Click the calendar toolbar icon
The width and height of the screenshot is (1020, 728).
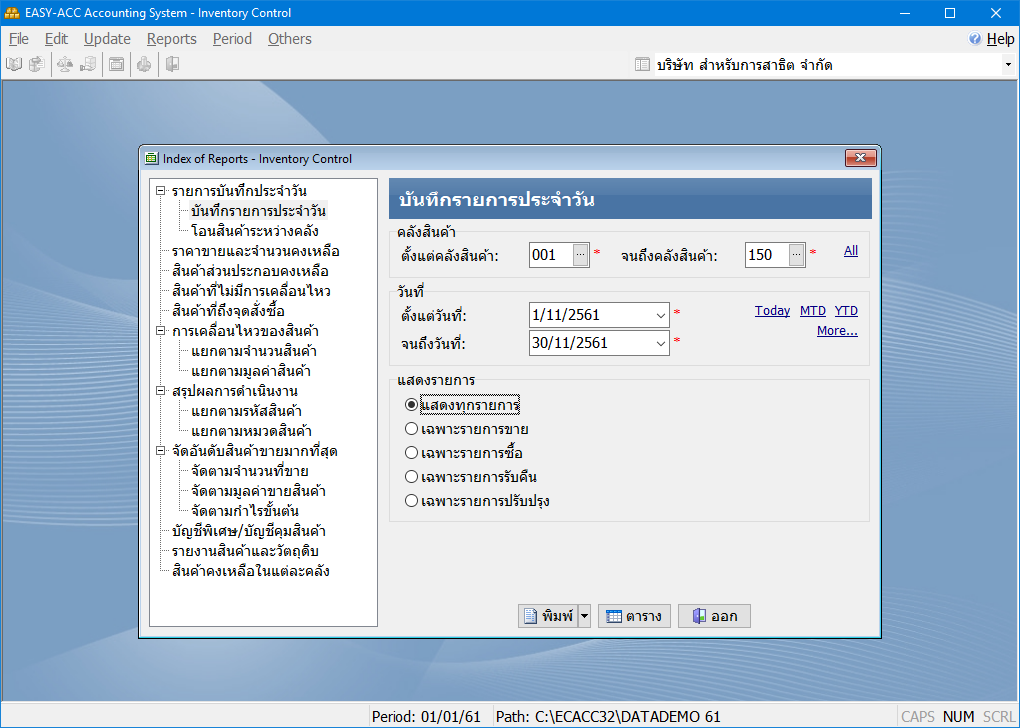pyautogui.click(x=117, y=65)
